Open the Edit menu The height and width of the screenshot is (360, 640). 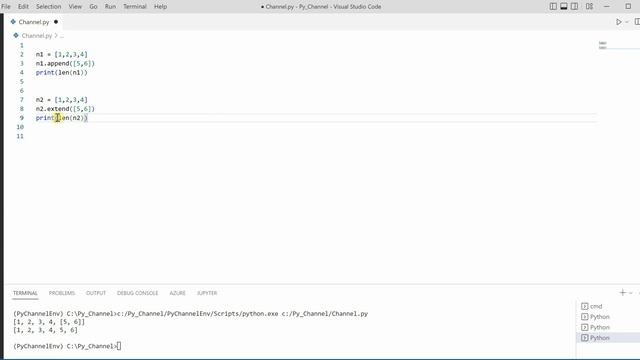(23, 7)
